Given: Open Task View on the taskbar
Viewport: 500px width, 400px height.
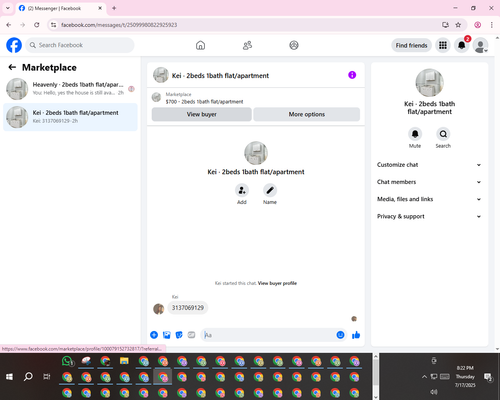Looking at the screenshot, I should [47, 377].
